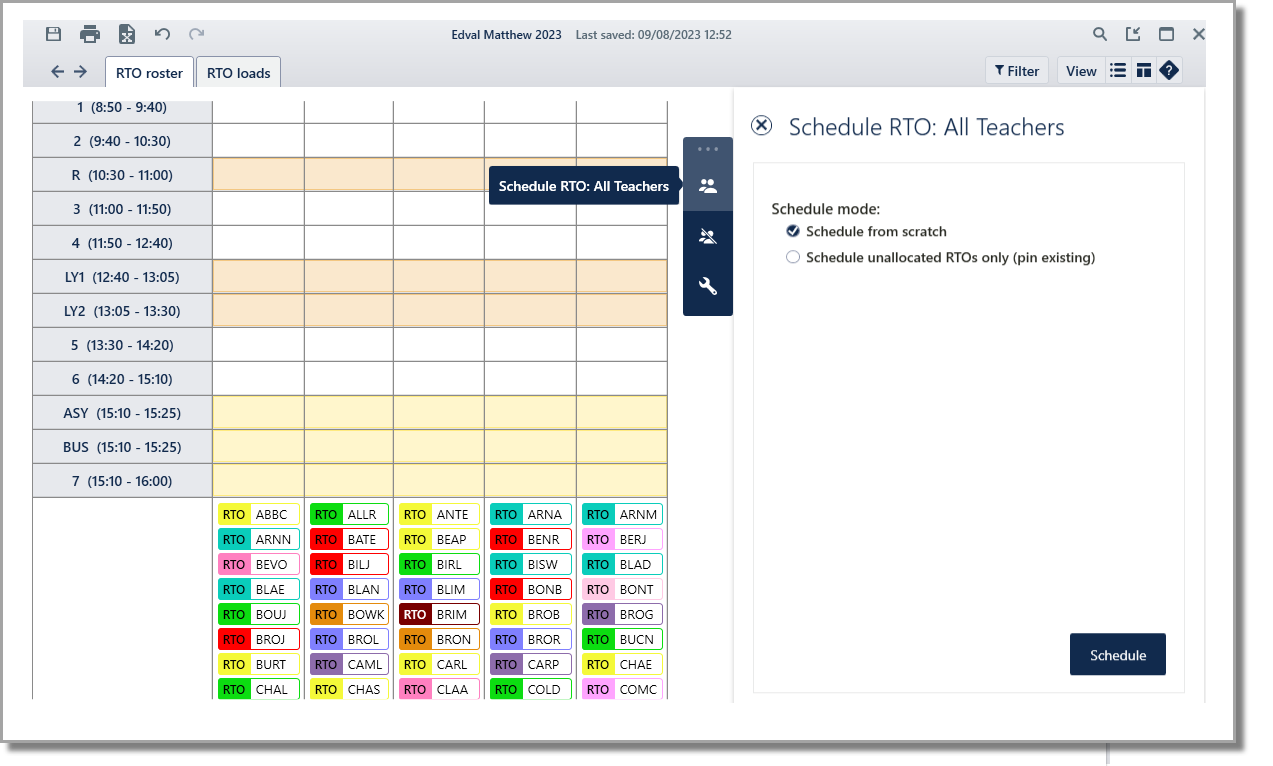Click the Filter button
Image resolution: width=1273 pixels, height=766 pixels.
pos(1017,71)
